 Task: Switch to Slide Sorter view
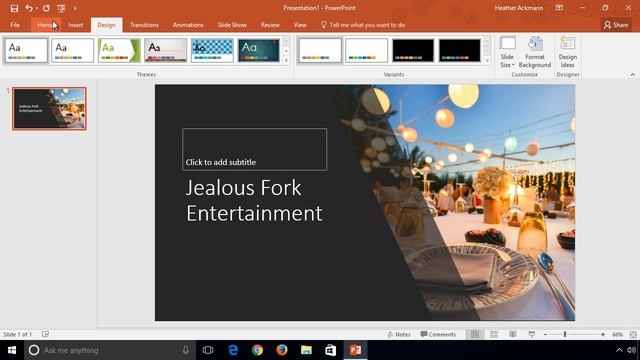click(x=494, y=334)
